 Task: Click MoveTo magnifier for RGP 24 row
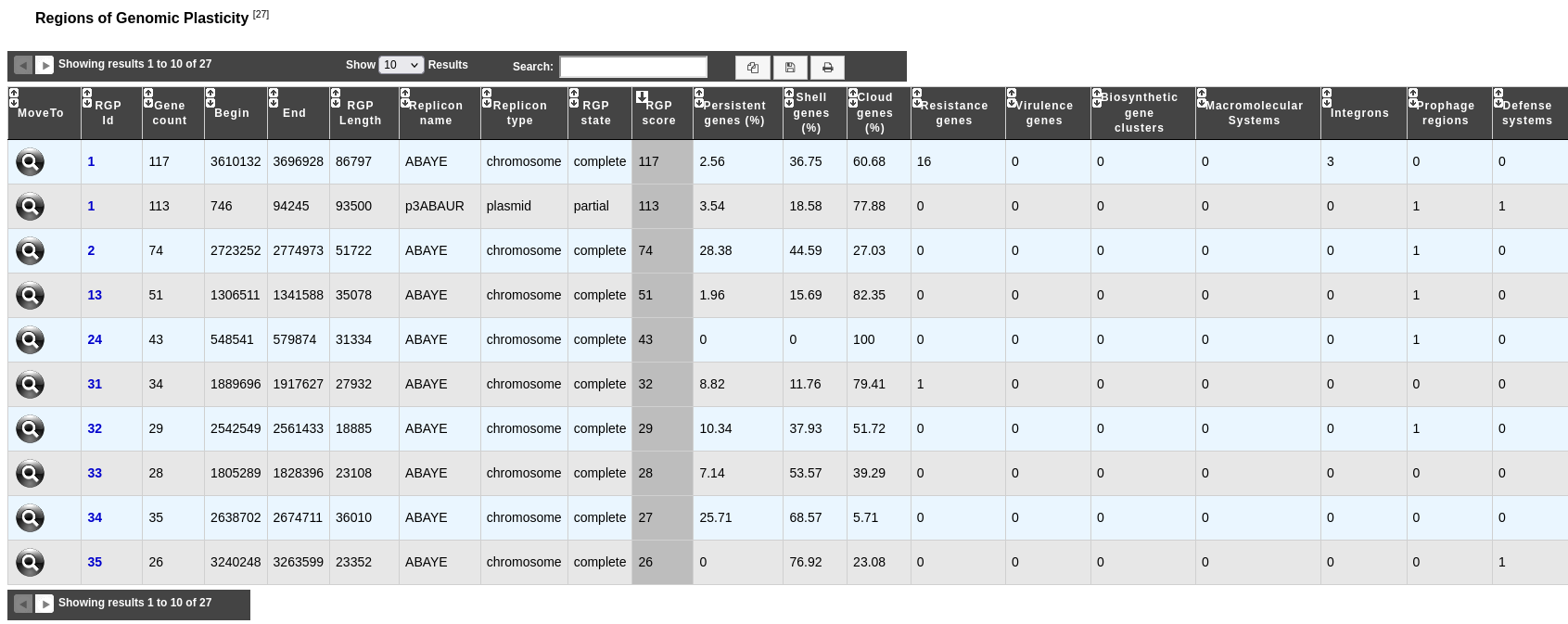(30, 340)
